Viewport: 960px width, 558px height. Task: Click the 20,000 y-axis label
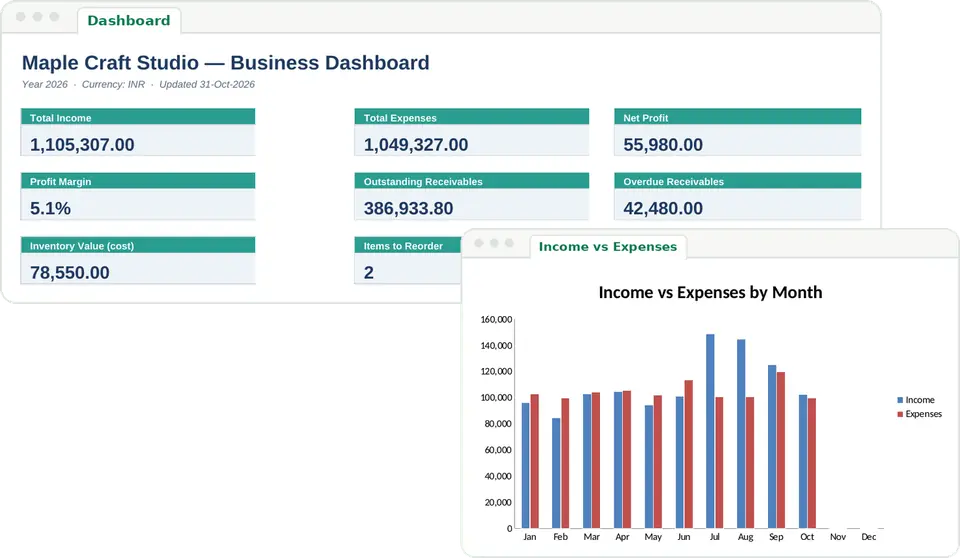click(x=498, y=502)
